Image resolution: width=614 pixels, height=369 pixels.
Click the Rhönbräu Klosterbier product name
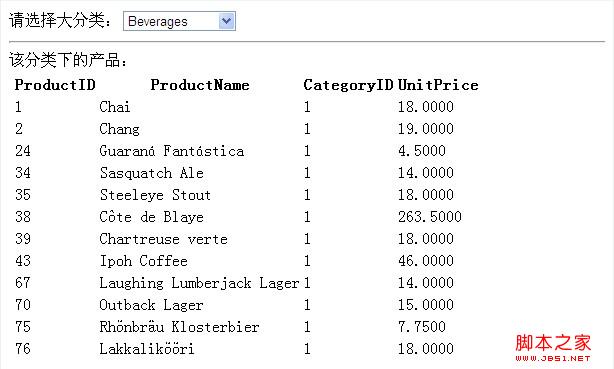179,327
